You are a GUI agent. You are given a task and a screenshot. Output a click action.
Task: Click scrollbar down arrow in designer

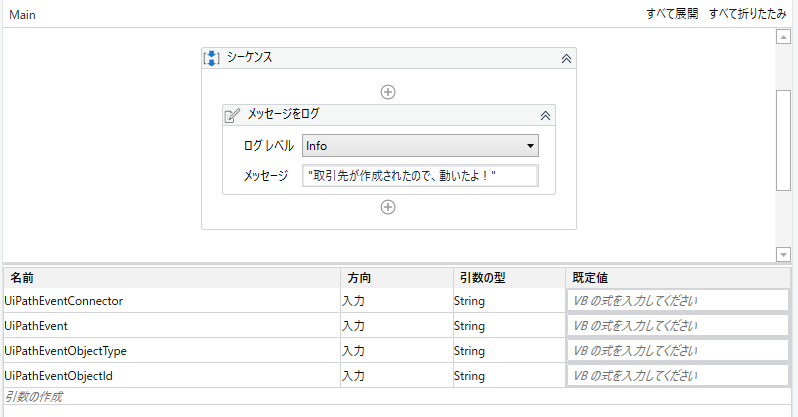(x=783, y=254)
